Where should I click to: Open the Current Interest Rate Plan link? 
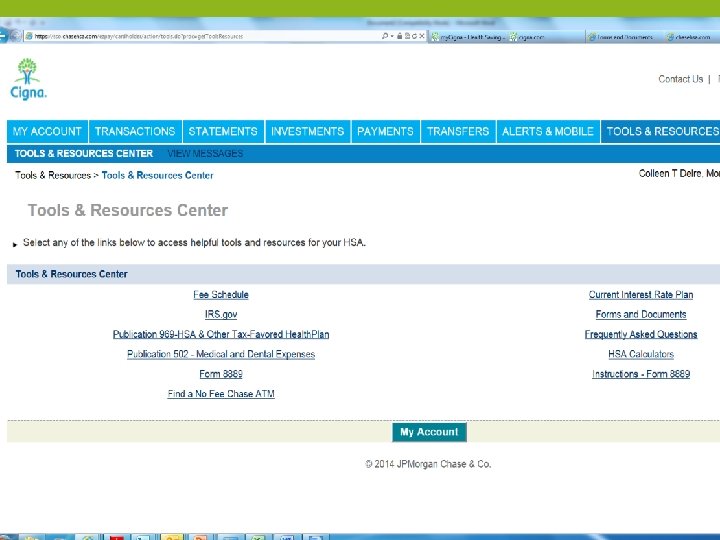[641, 295]
